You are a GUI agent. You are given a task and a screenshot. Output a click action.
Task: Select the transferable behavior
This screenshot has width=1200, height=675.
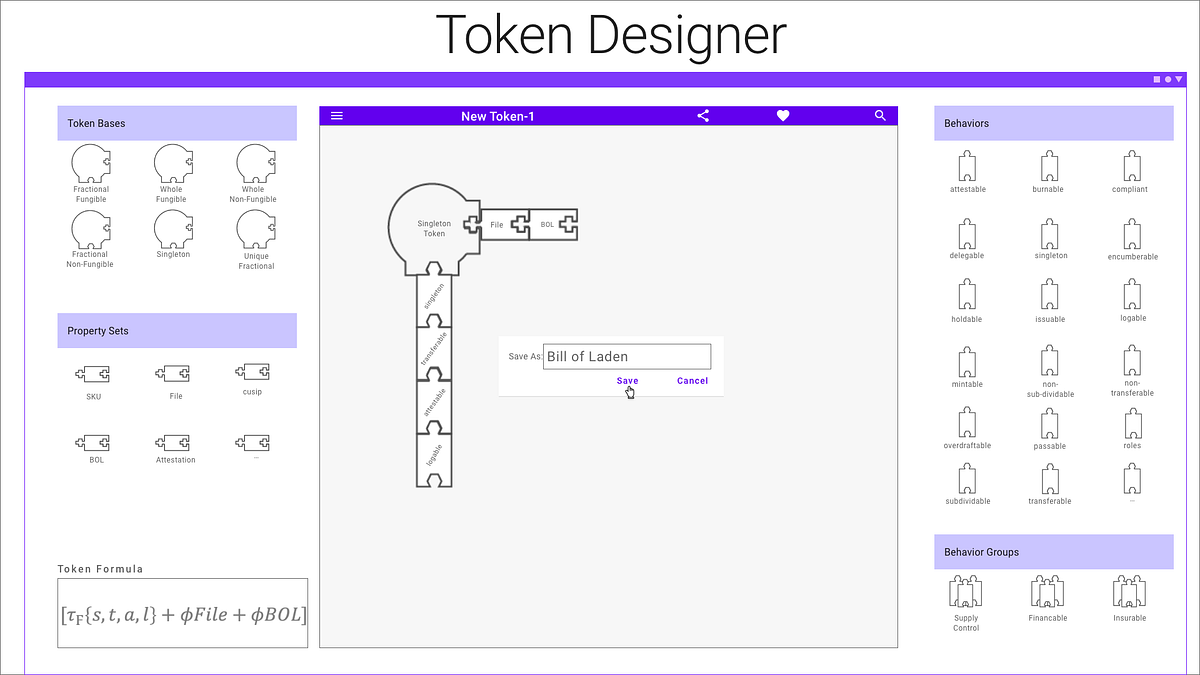(1048, 480)
